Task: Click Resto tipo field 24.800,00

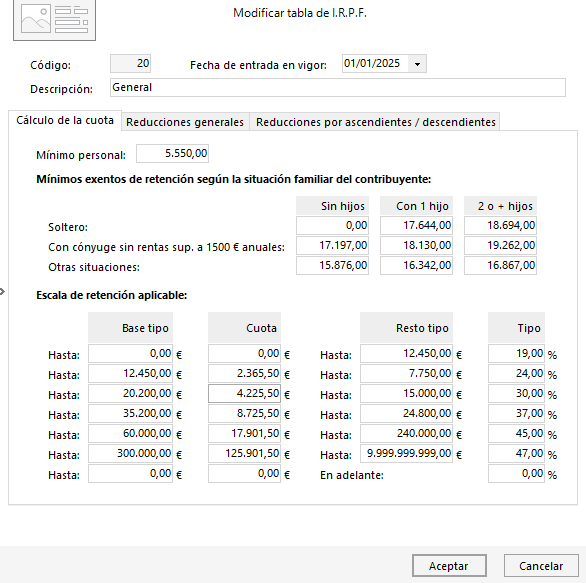Action: [x=407, y=414]
